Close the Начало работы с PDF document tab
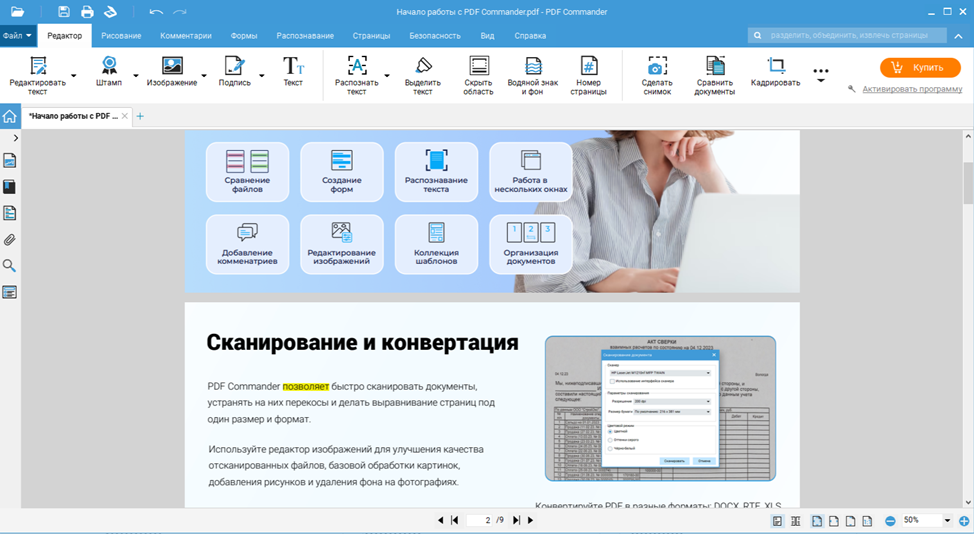 pos(124,116)
